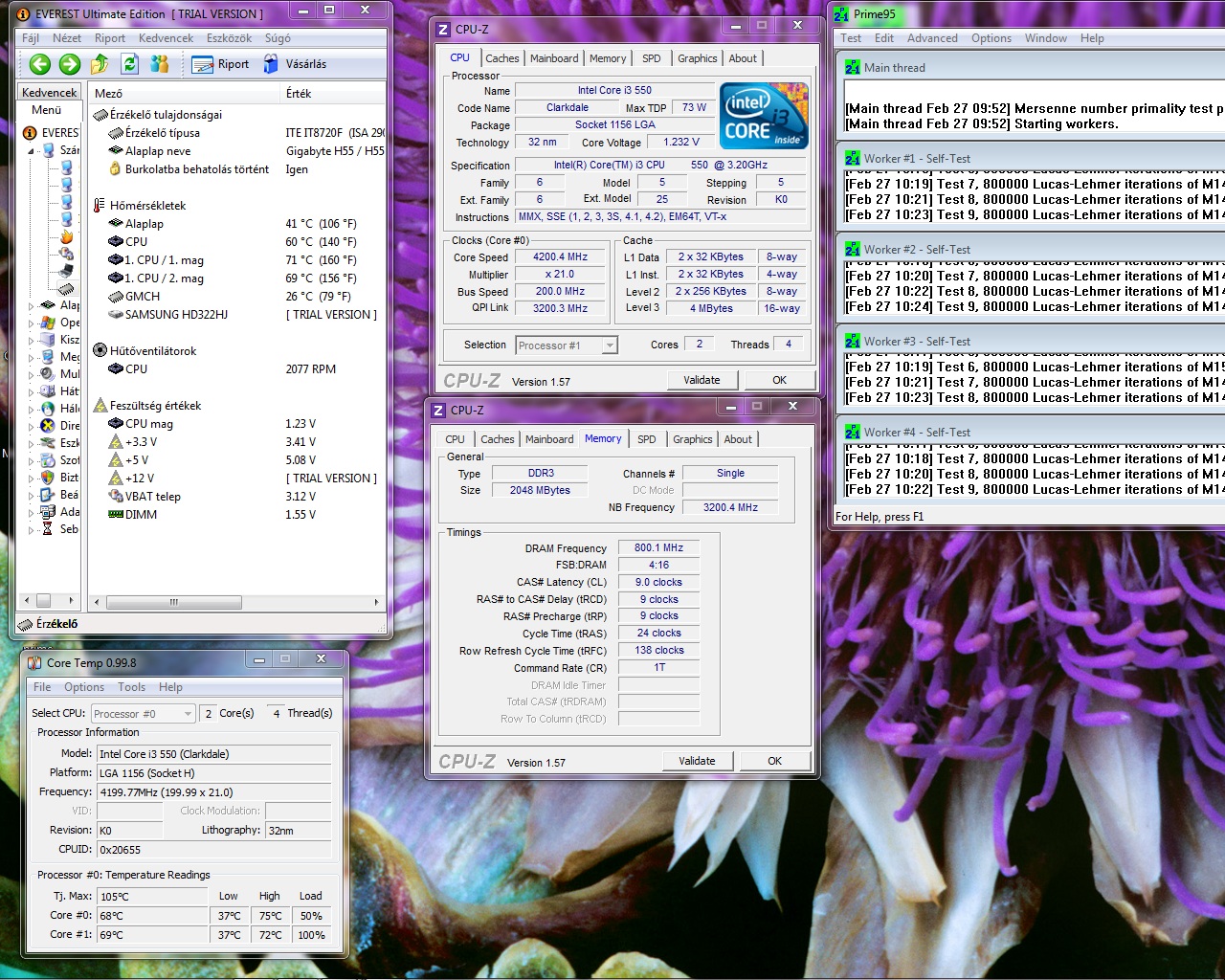Expand the Mul multimedia tree branch

point(31,375)
